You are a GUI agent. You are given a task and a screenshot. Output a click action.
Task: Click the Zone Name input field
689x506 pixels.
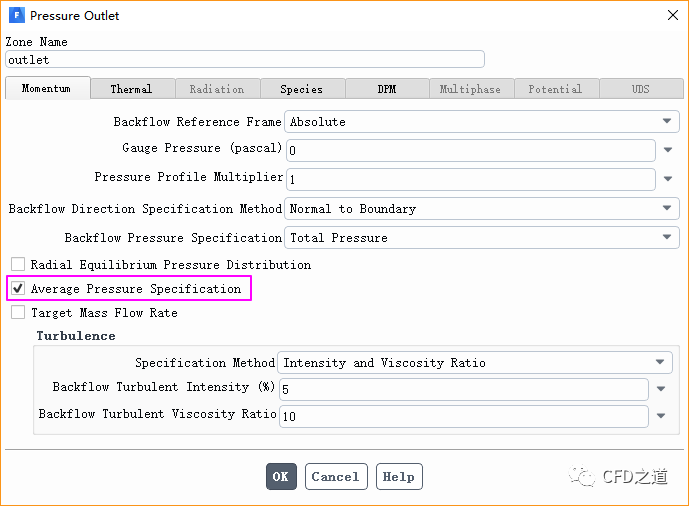point(245,60)
